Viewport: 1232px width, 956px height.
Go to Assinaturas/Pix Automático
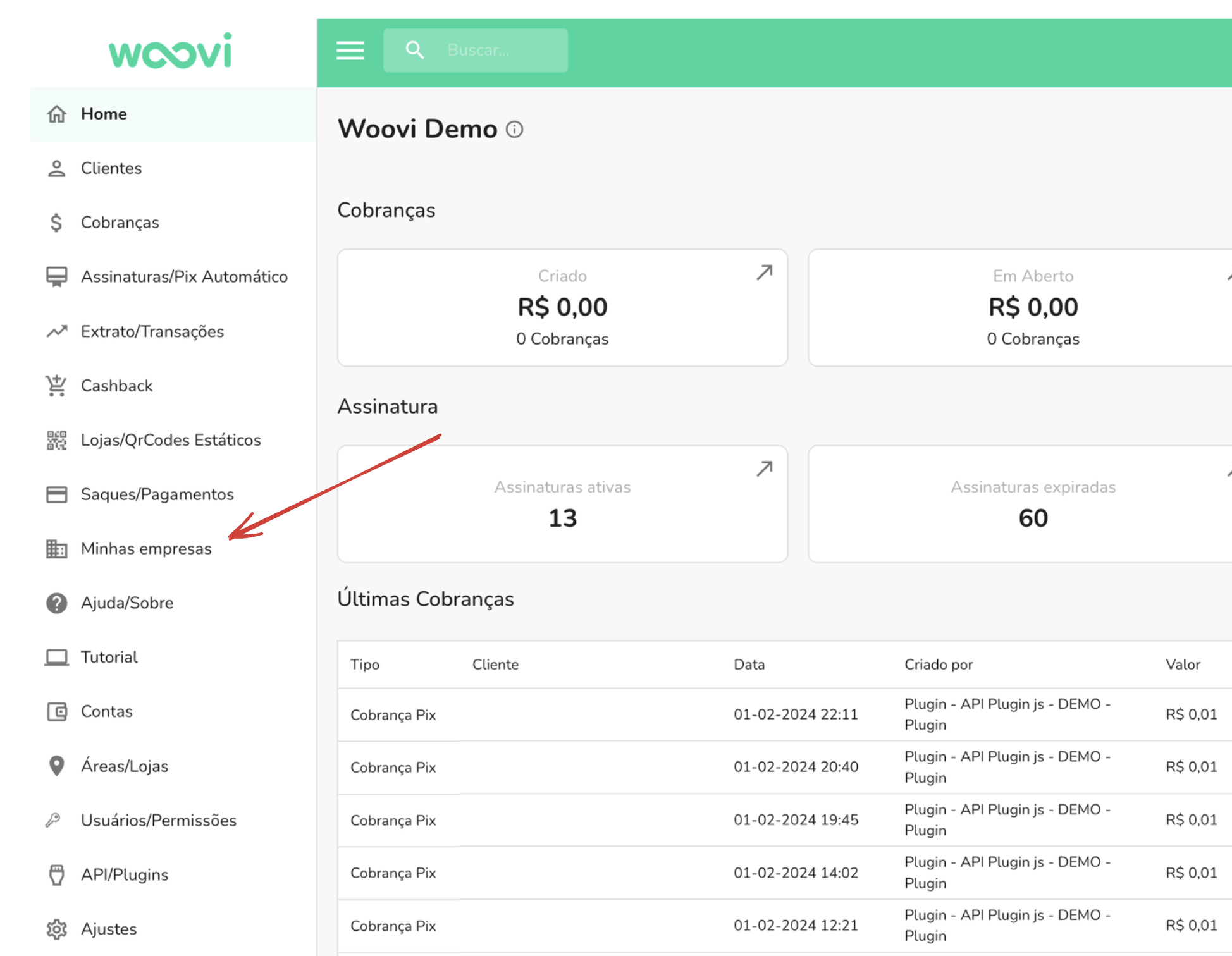click(x=184, y=277)
